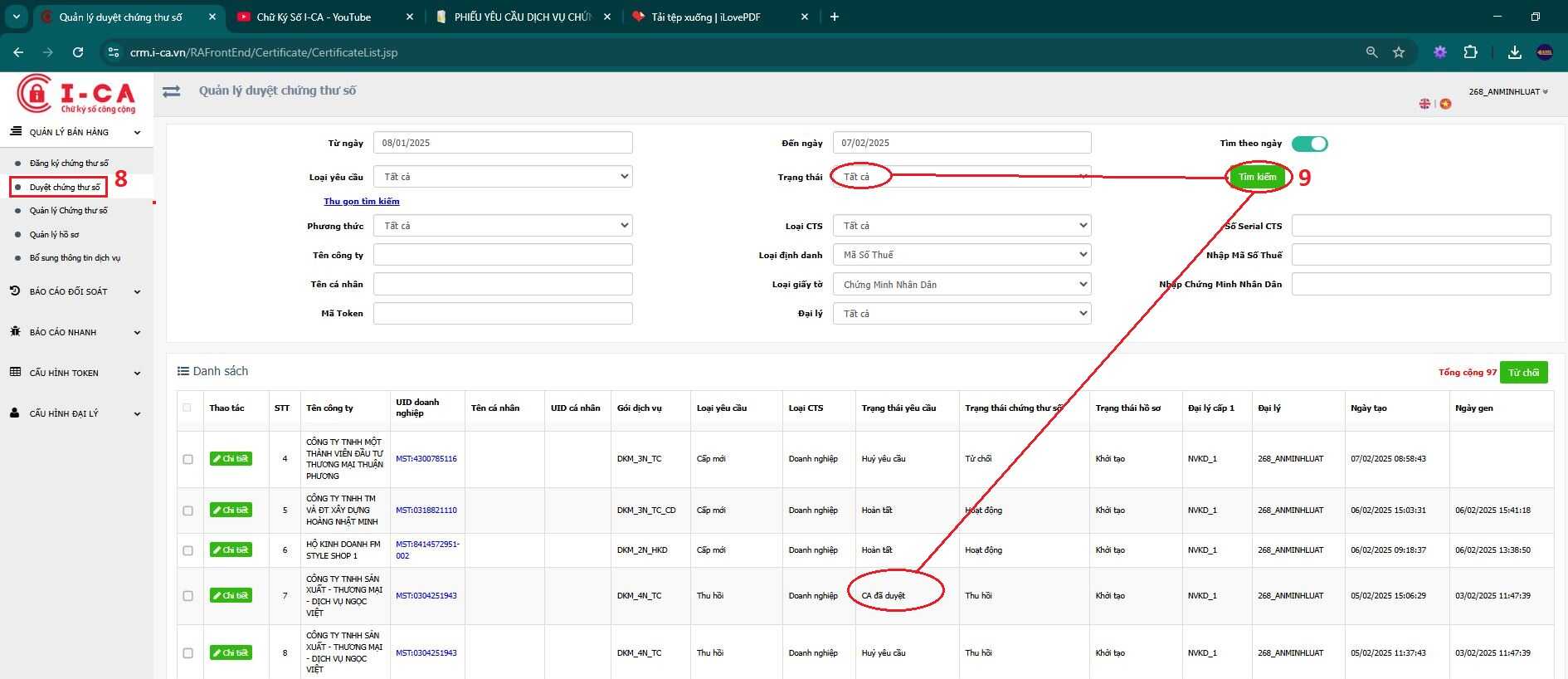Click the 'Từ chối' reject button
The image size is (1568, 679).
tap(1523, 373)
